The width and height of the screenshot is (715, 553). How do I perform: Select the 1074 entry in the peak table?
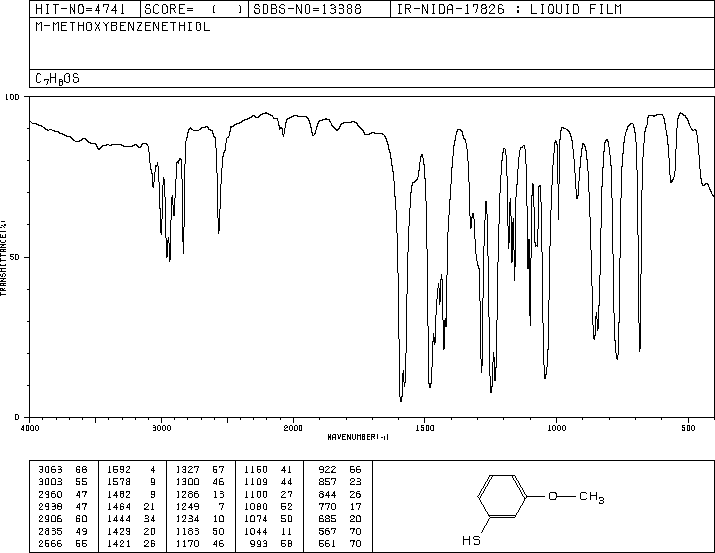256,519
